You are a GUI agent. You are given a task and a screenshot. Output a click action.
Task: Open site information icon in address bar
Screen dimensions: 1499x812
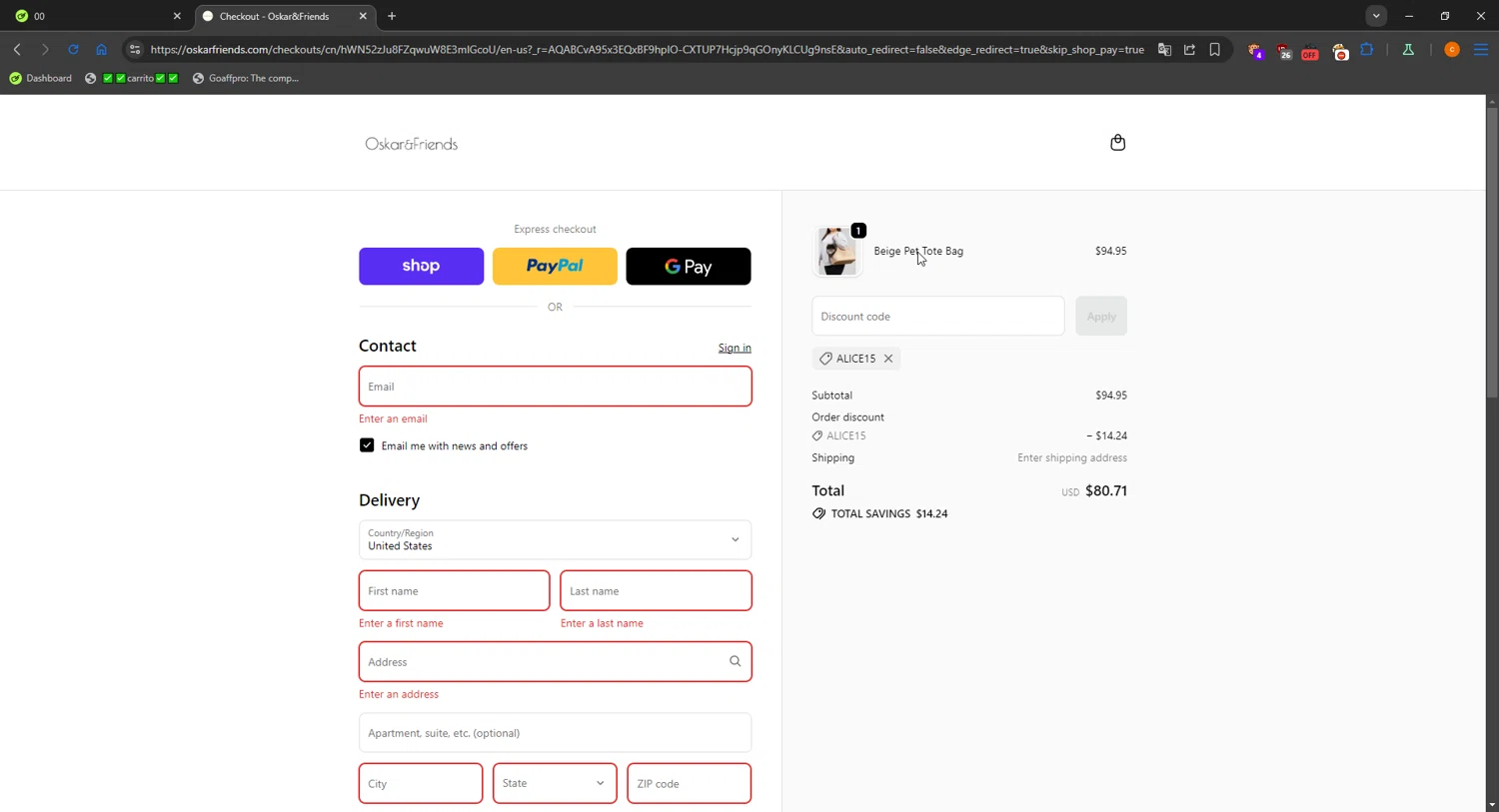tap(135, 49)
